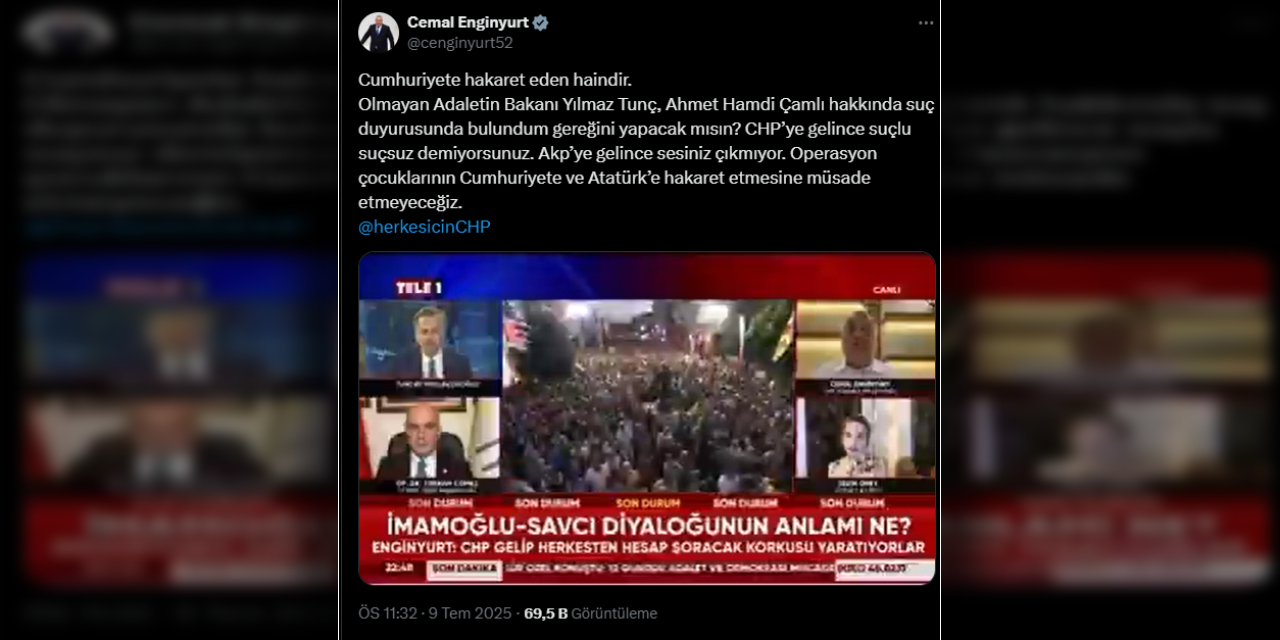This screenshot has width=1280, height=640.
Task: Click the blue verified badge
Action: [x=541, y=22]
